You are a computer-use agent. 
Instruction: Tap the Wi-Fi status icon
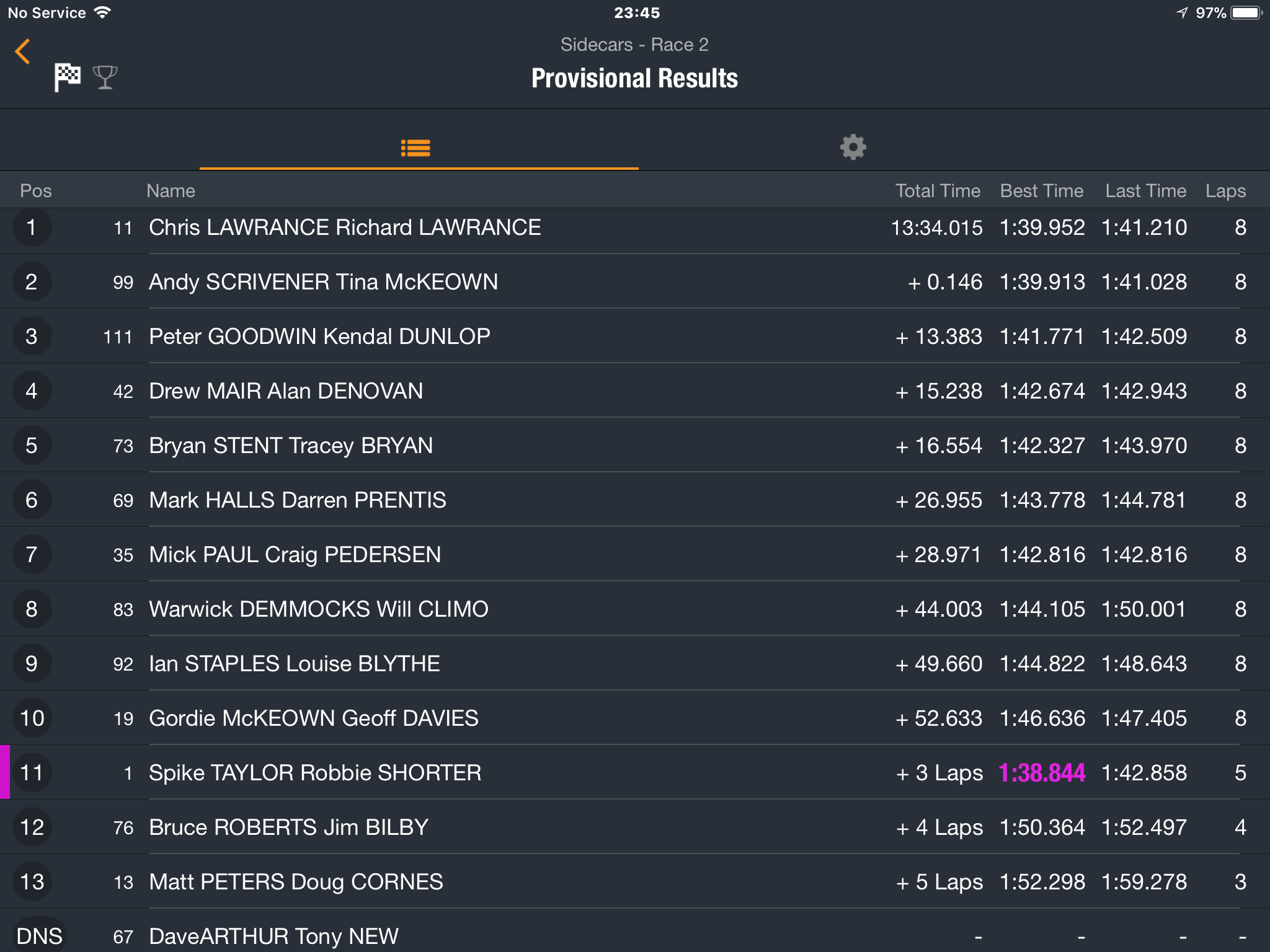coord(102,12)
